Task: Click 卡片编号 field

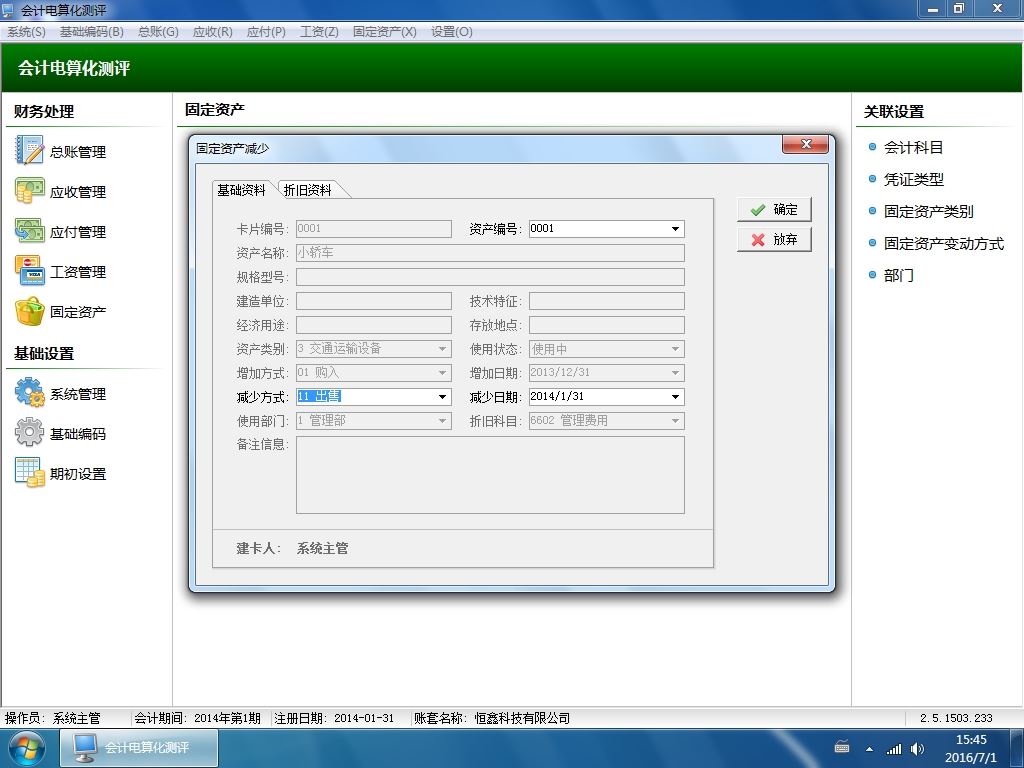Action: [x=374, y=229]
